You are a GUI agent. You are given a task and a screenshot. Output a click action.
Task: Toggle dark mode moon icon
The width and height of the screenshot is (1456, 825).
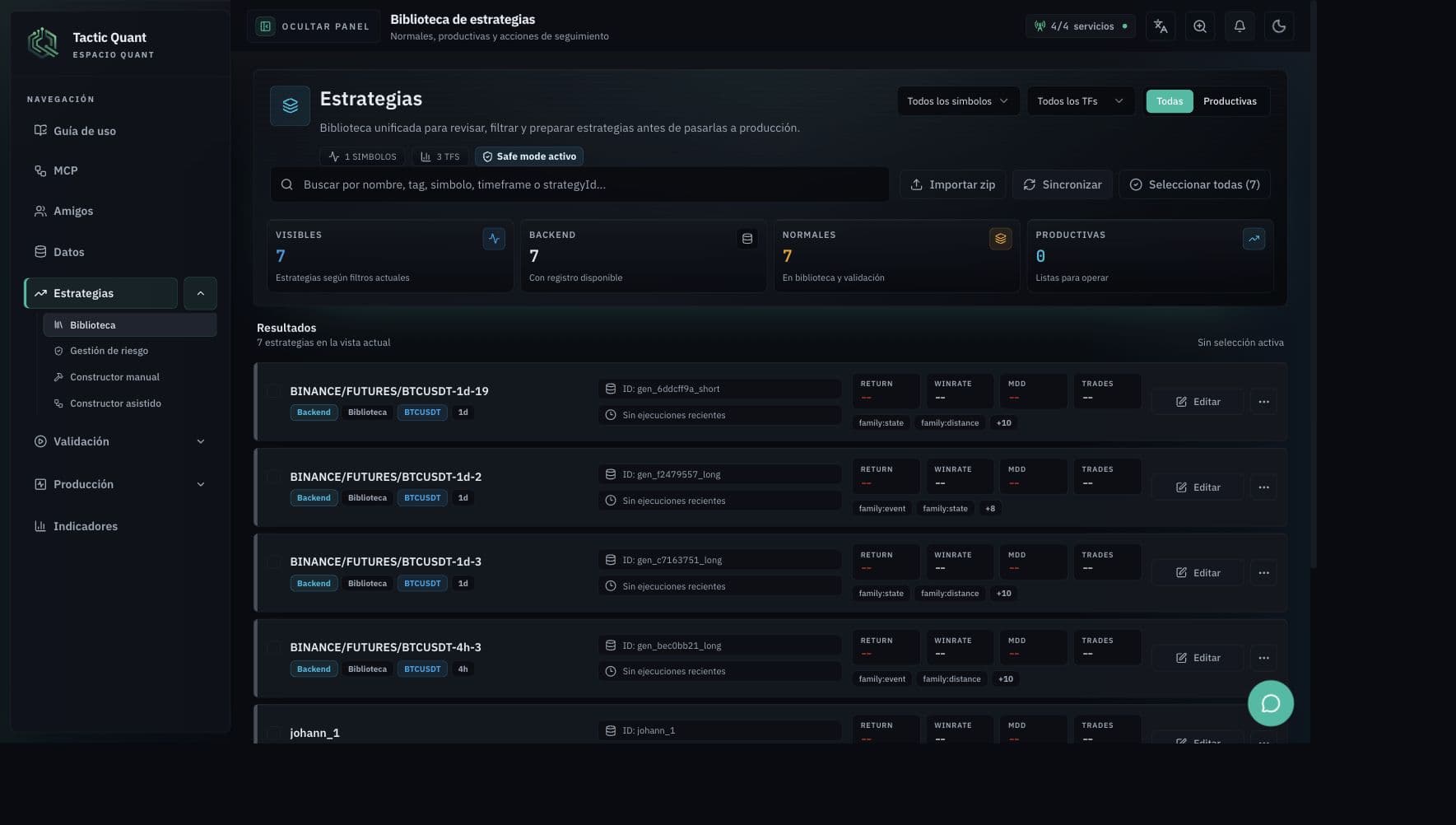(x=1279, y=26)
